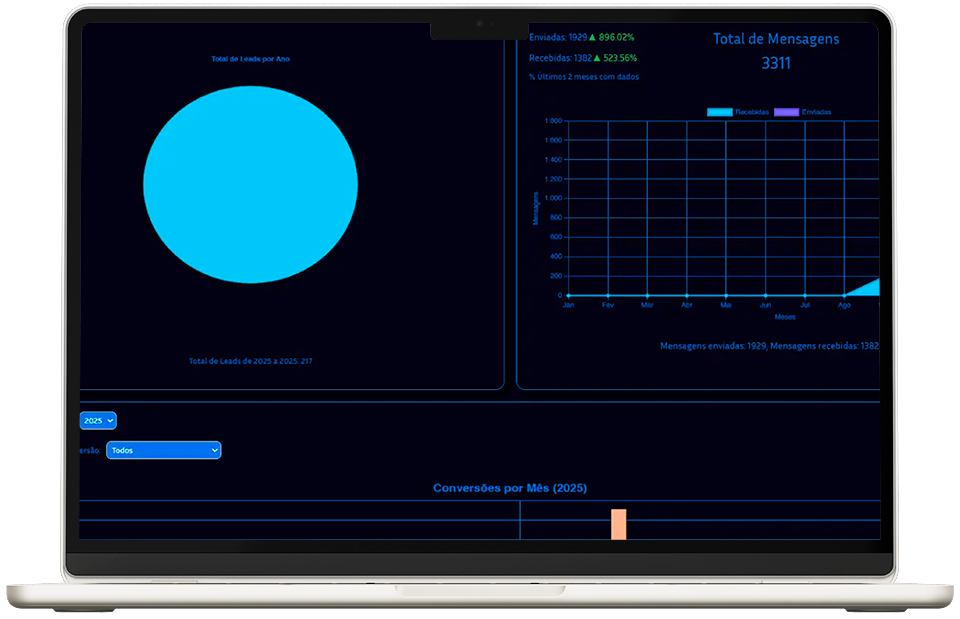Click the 3311 total messages number
The width and height of the screenshot is (960, 619).
tap(776, 63)
